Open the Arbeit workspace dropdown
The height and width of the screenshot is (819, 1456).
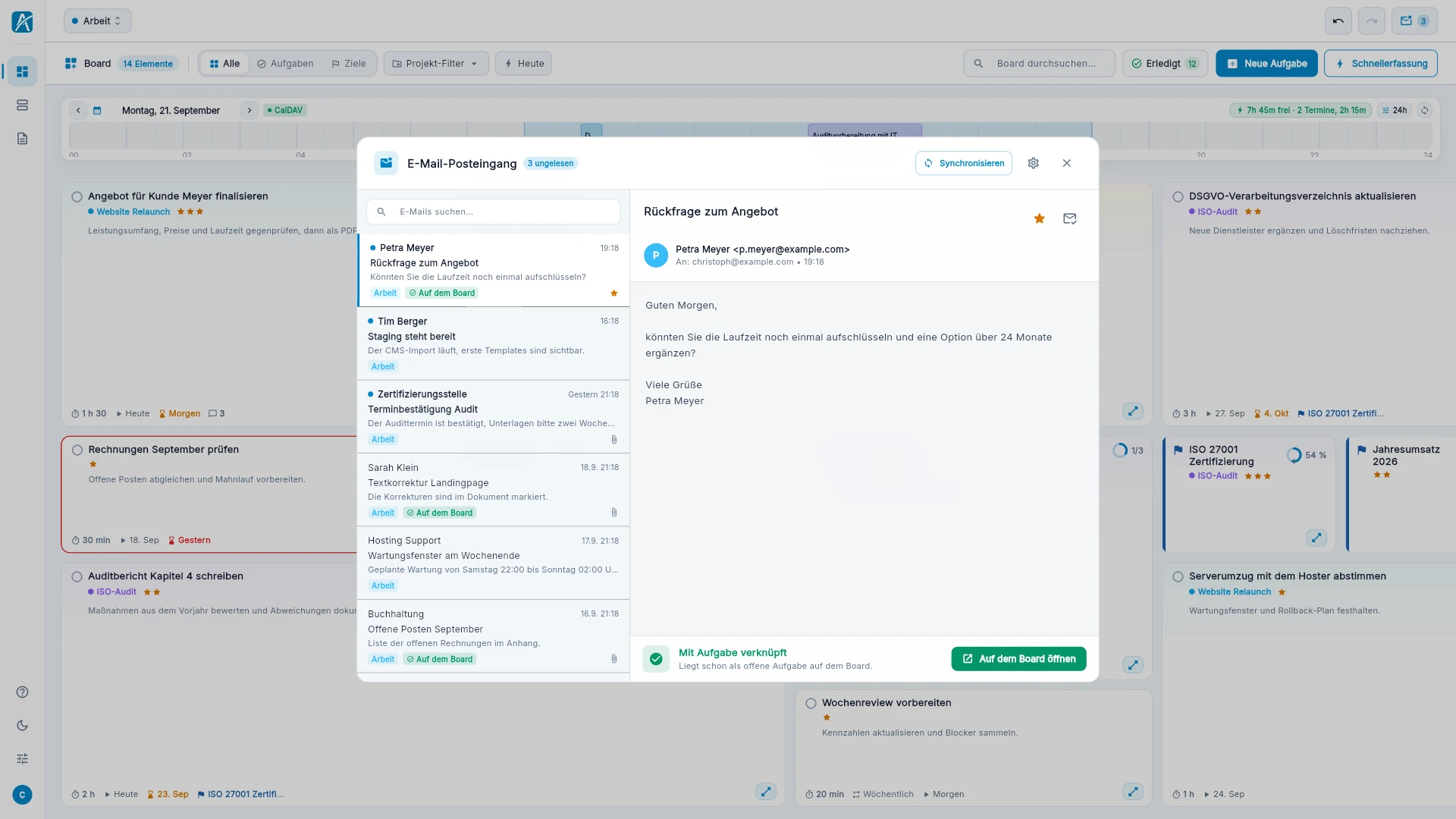pos(97,21)
